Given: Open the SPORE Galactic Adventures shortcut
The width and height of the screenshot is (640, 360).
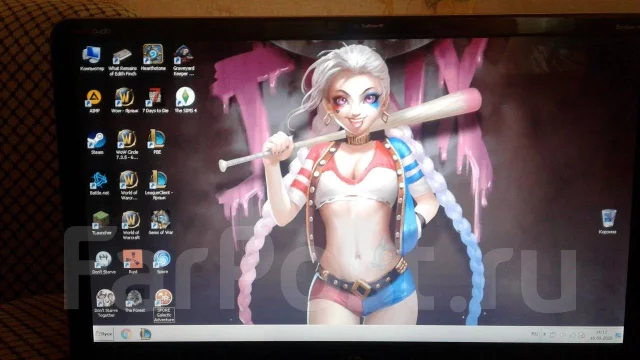Looking at the screenshot, I should pyautogui.click(x=164, y=306).
